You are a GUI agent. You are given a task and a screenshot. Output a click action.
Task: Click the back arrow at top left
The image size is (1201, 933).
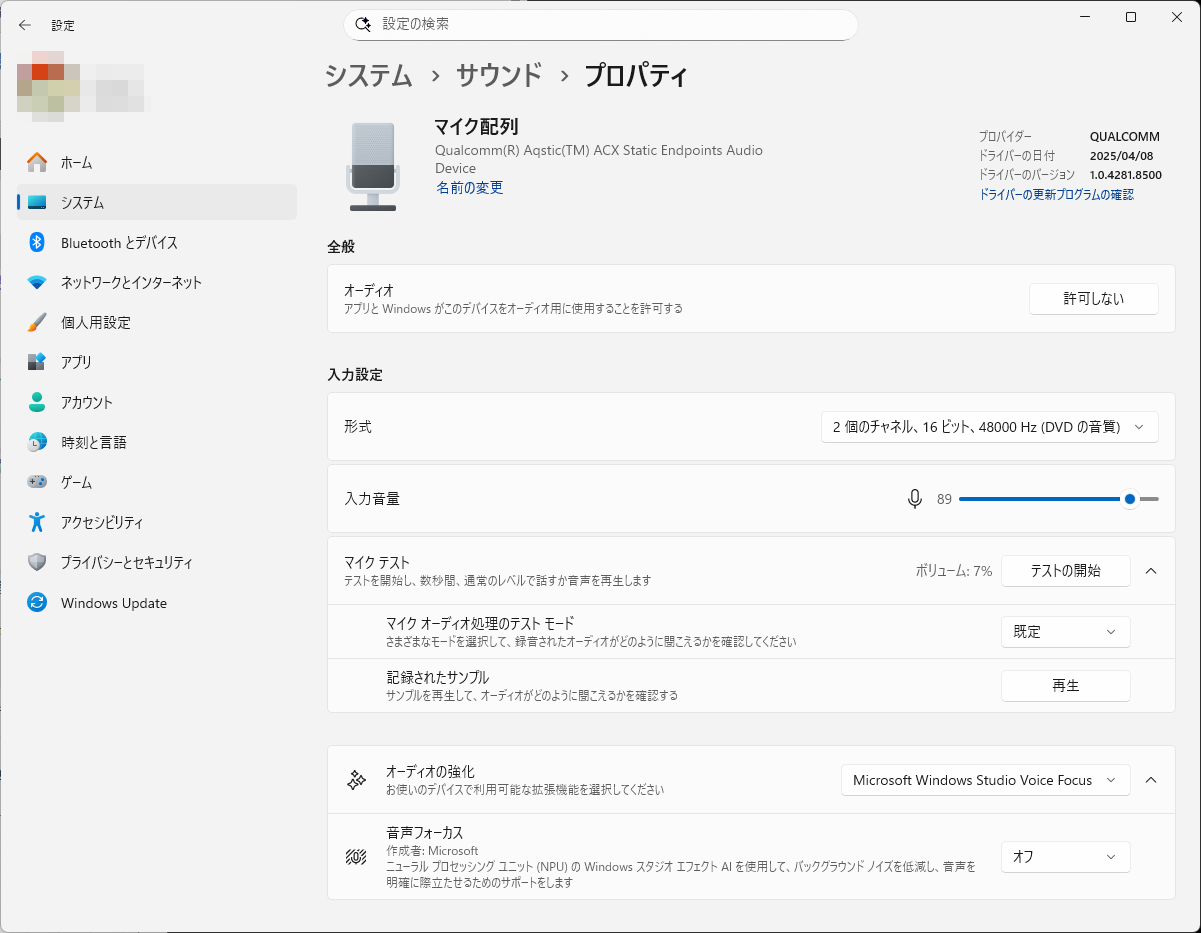pos(24,25)
